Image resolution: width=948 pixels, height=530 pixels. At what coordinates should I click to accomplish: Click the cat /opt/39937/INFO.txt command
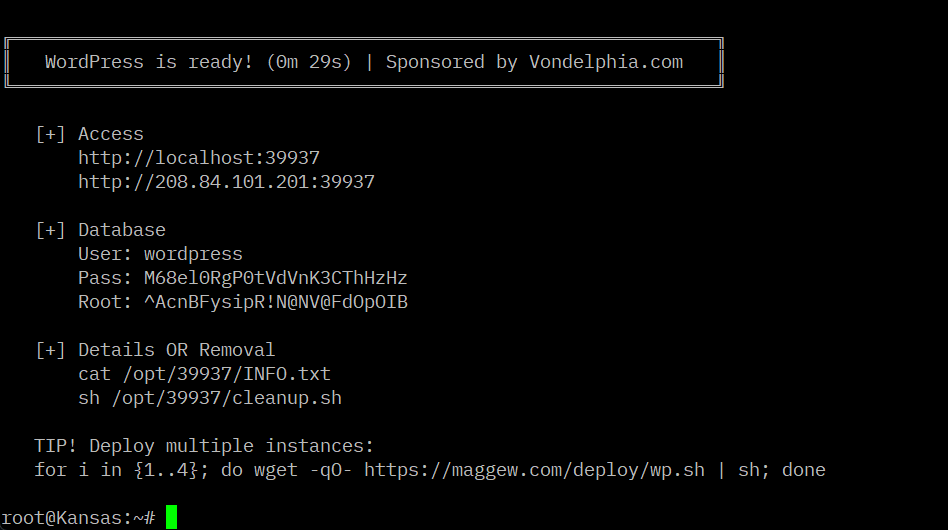click(204, 374)
